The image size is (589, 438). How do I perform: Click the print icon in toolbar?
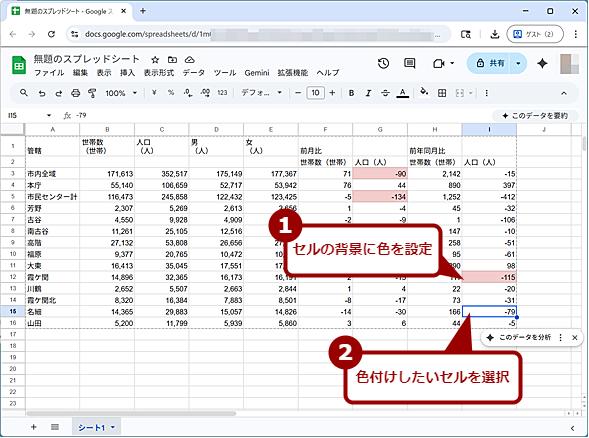[x=76, y=93]
